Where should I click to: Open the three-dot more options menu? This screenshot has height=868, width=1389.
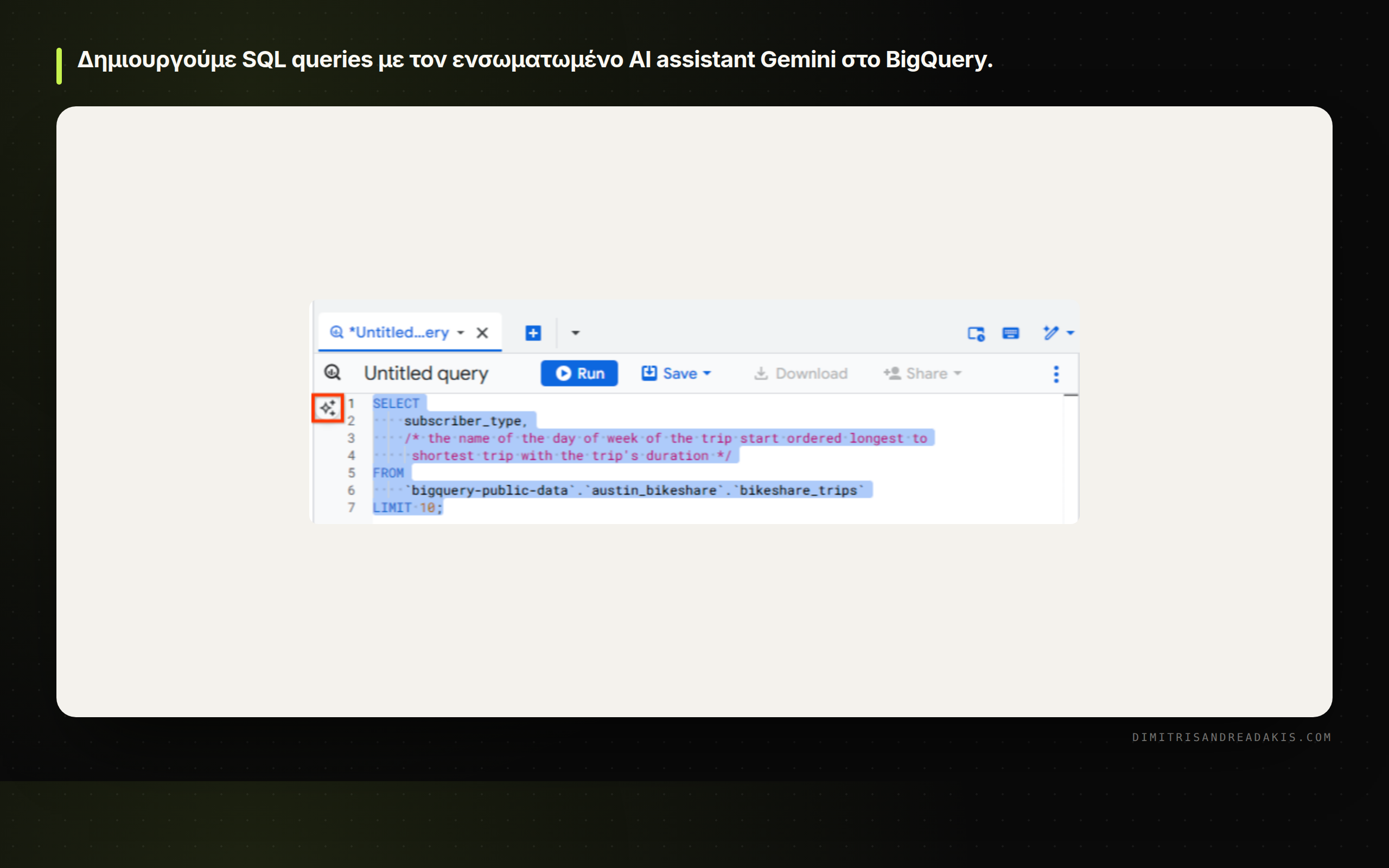[1056, 374]
